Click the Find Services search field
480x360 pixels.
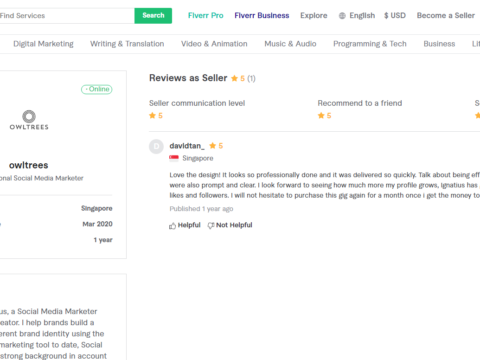[x=67, y=16]
